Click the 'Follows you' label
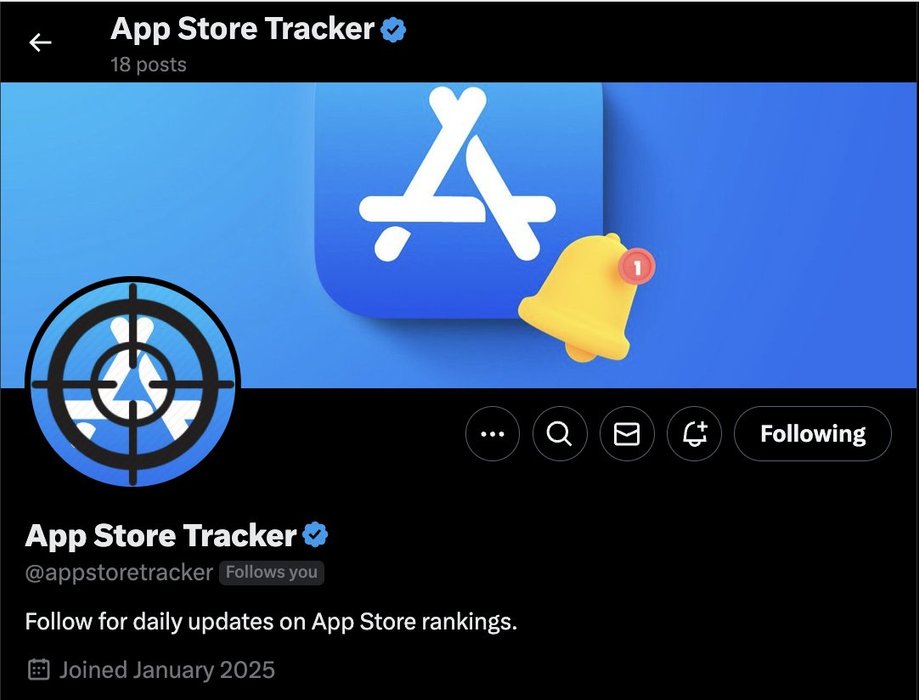The width and height of the screenshot is (919, 700). tap(271, 573)
